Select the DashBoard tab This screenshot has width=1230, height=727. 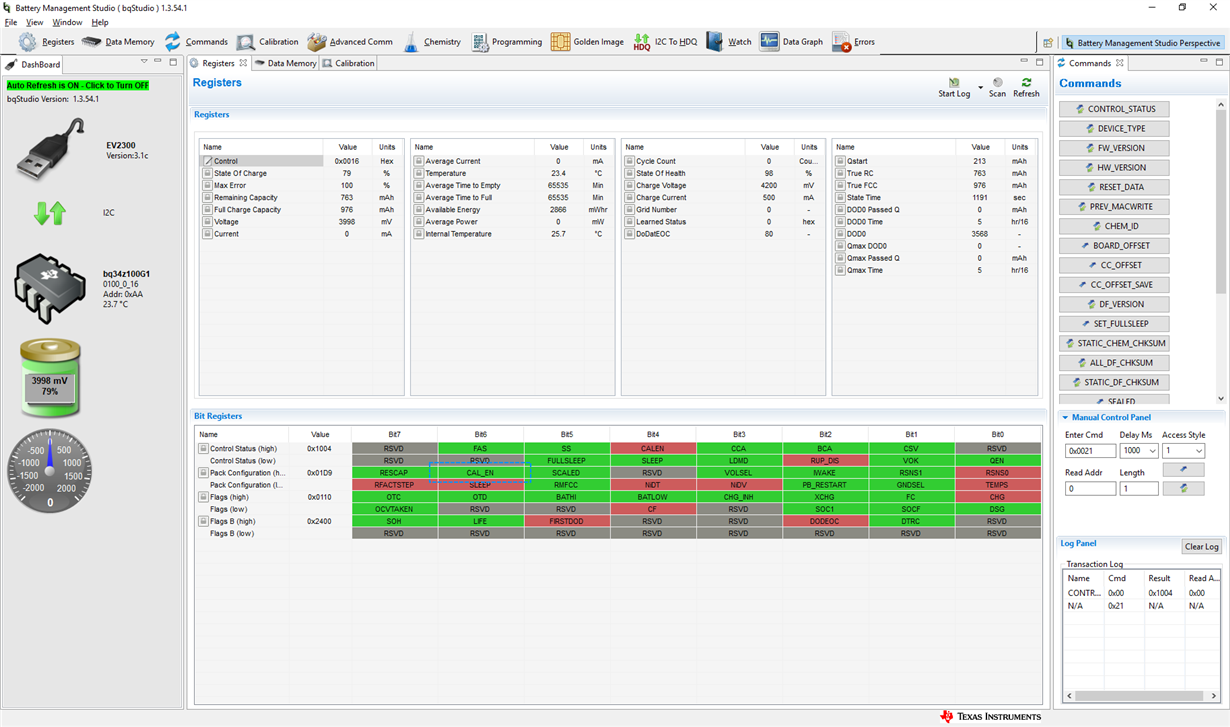tap(34, 64)
